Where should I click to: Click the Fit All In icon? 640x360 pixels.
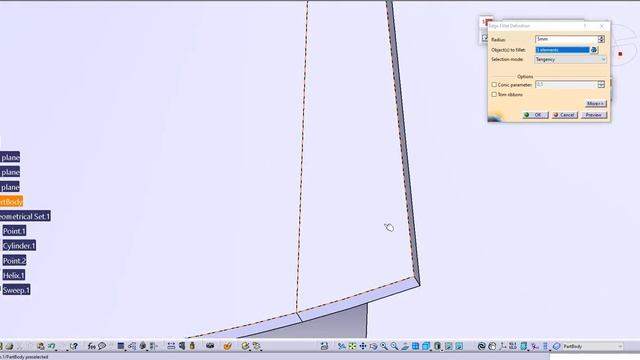tap(352, 346)
